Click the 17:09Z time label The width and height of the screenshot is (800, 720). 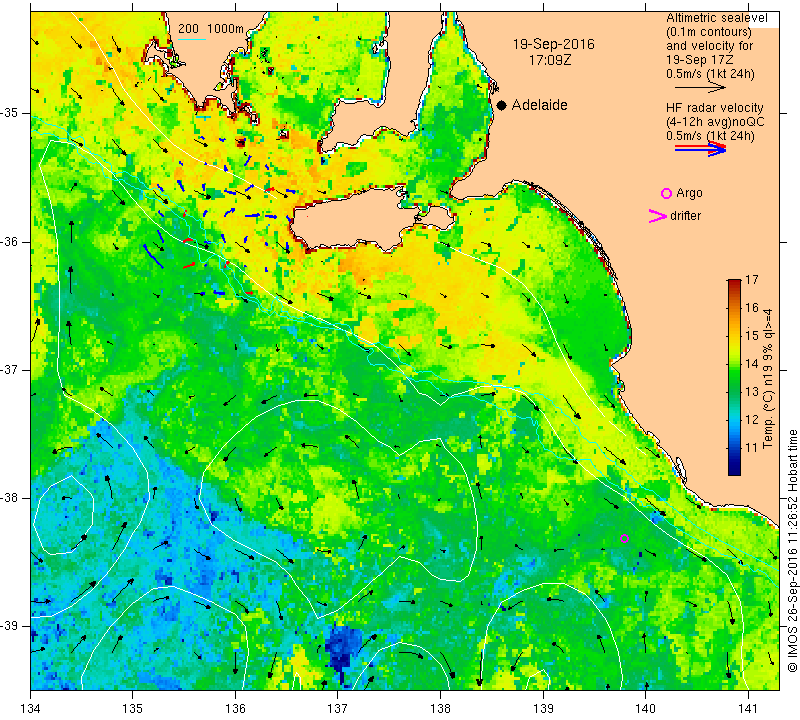coord(550,60)
